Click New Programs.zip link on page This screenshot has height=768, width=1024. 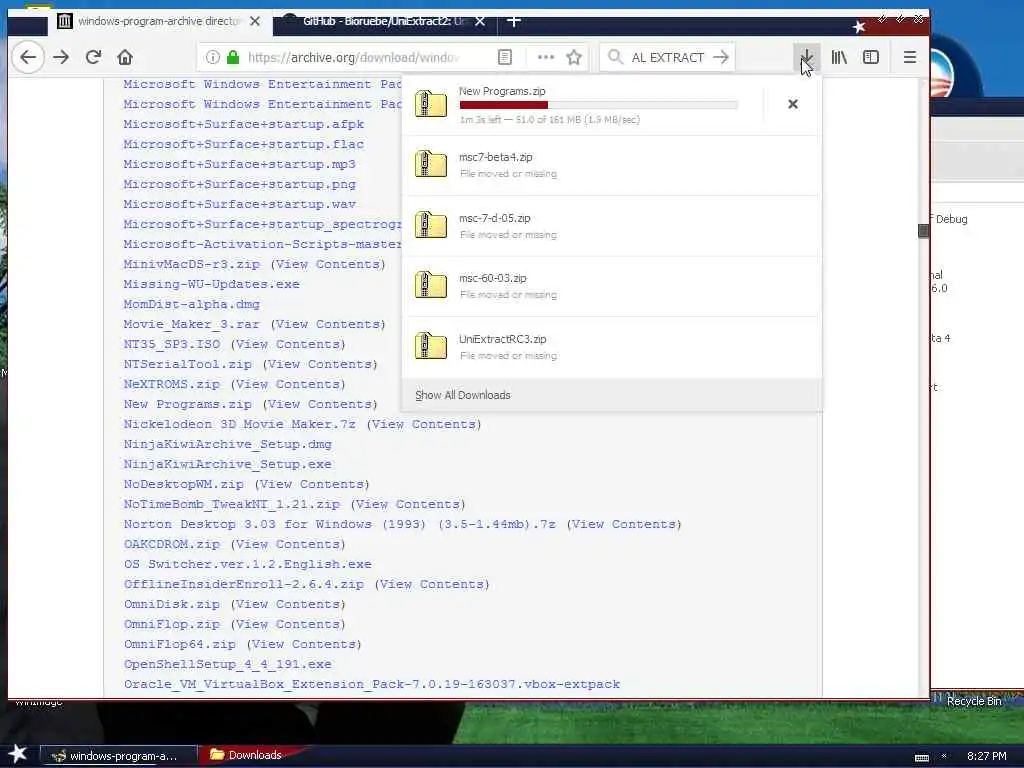click(x=187, y=404)
